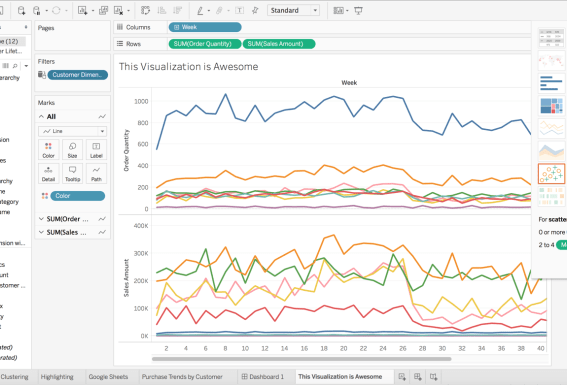The image size is (567, 385).
Task: Open the data pane options dropdown arrow
Action: pyautogui.click(x=26, y=66)
